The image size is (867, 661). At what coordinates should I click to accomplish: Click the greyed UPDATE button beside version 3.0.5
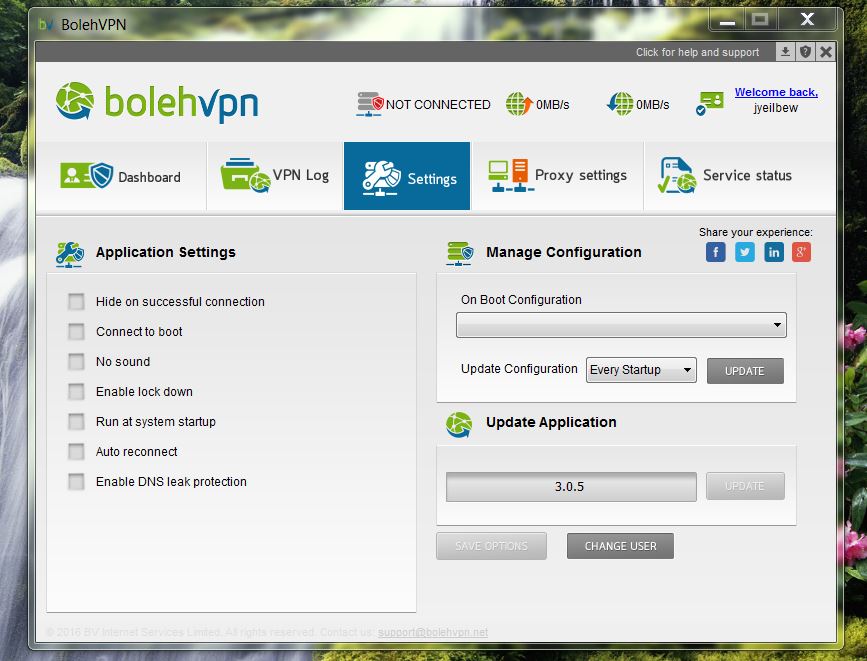click(745, 486)
